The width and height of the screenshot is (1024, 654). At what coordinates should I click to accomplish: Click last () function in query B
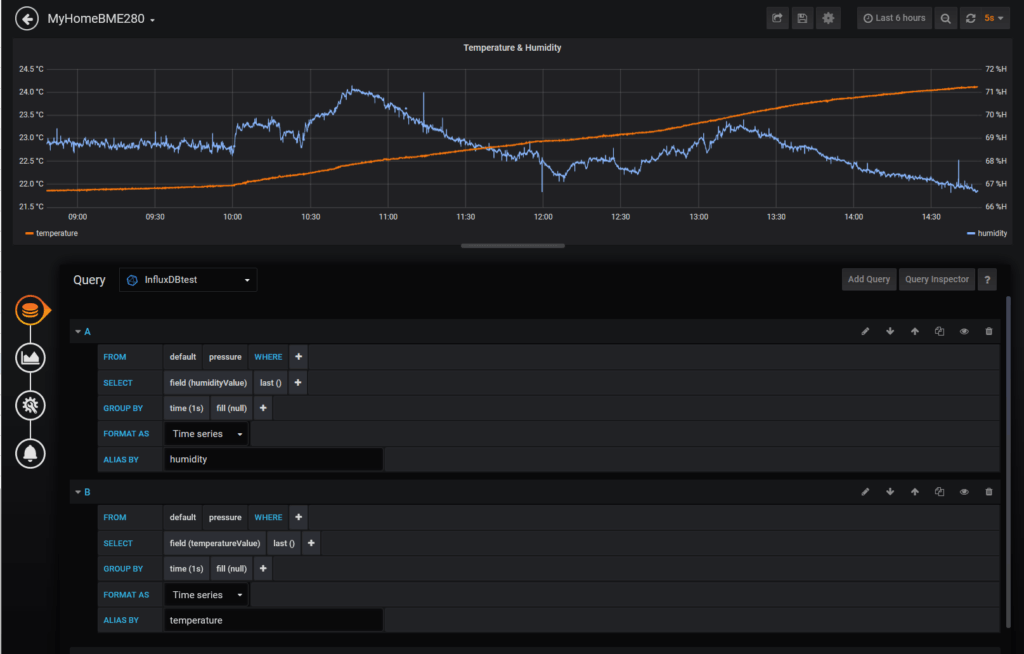pyautogui.click(x=283, y=543)
